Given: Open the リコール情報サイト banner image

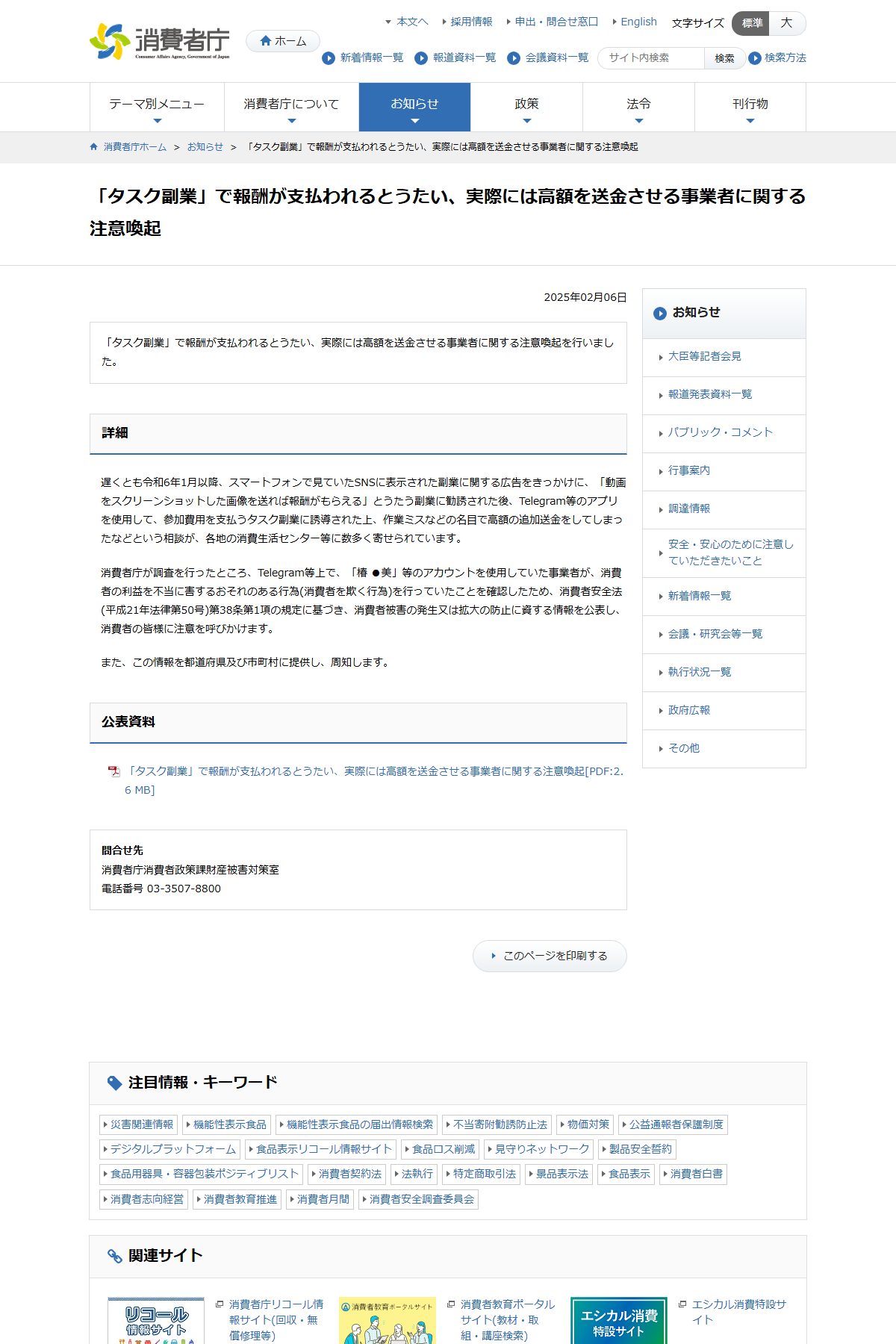Looking at the screenshot, I should (156, 1320).
